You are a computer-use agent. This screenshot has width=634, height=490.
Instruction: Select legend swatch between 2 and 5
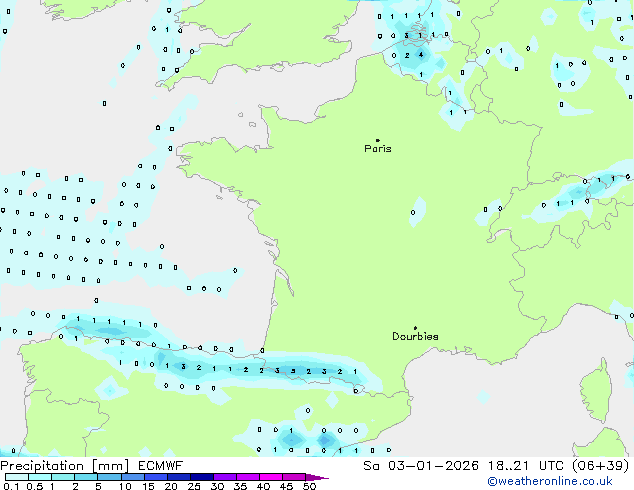click(x=86, y=477)
